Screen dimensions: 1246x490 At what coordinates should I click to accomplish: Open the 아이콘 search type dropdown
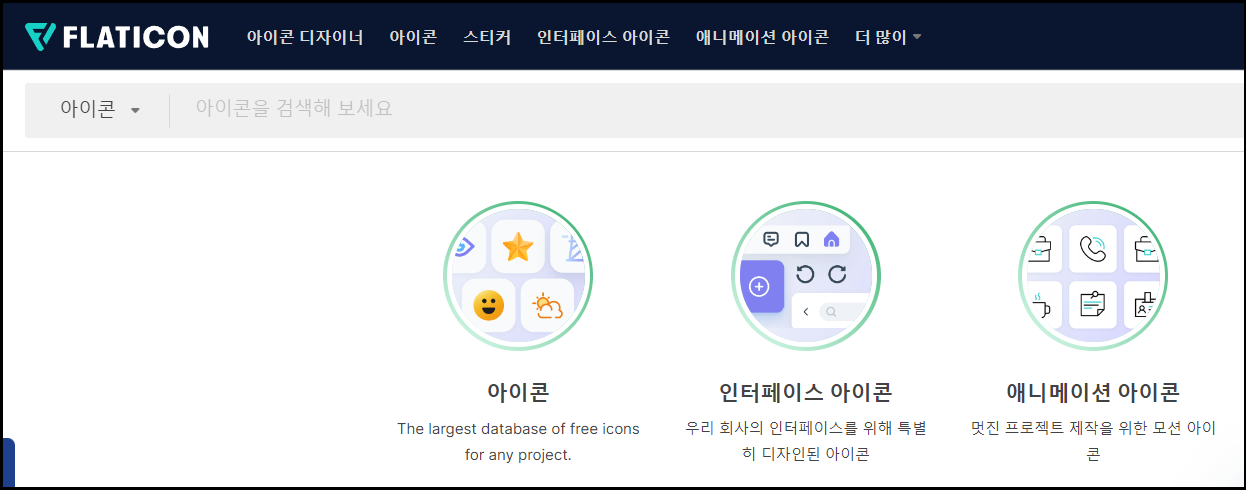point(99,109)
